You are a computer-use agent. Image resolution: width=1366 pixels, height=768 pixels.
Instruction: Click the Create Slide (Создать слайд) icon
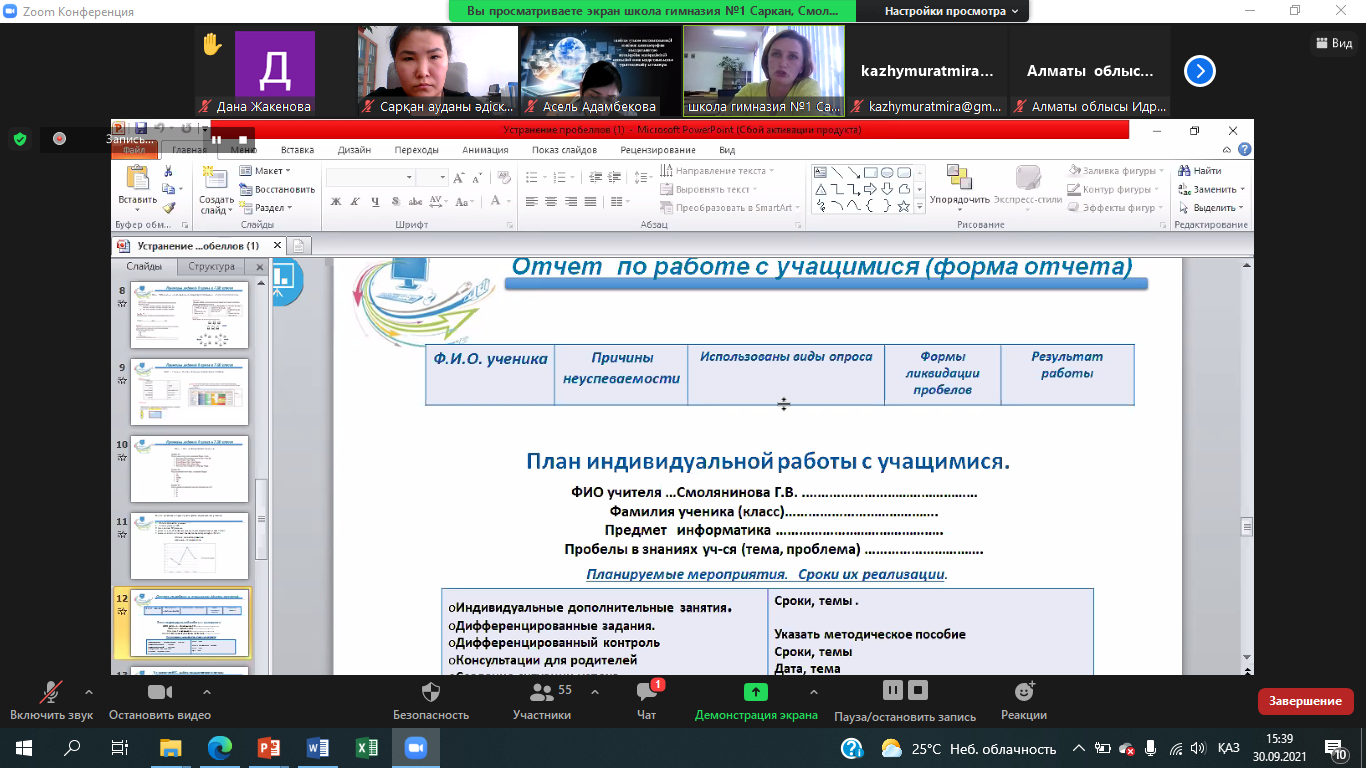click(215, 178)
